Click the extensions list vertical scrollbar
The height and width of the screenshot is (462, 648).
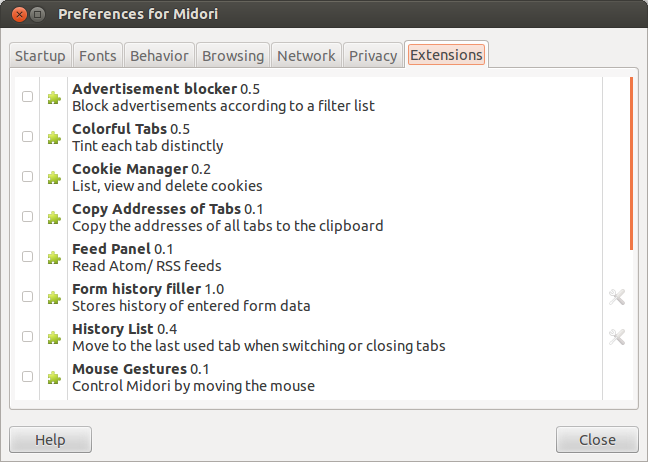coord(631,163)
